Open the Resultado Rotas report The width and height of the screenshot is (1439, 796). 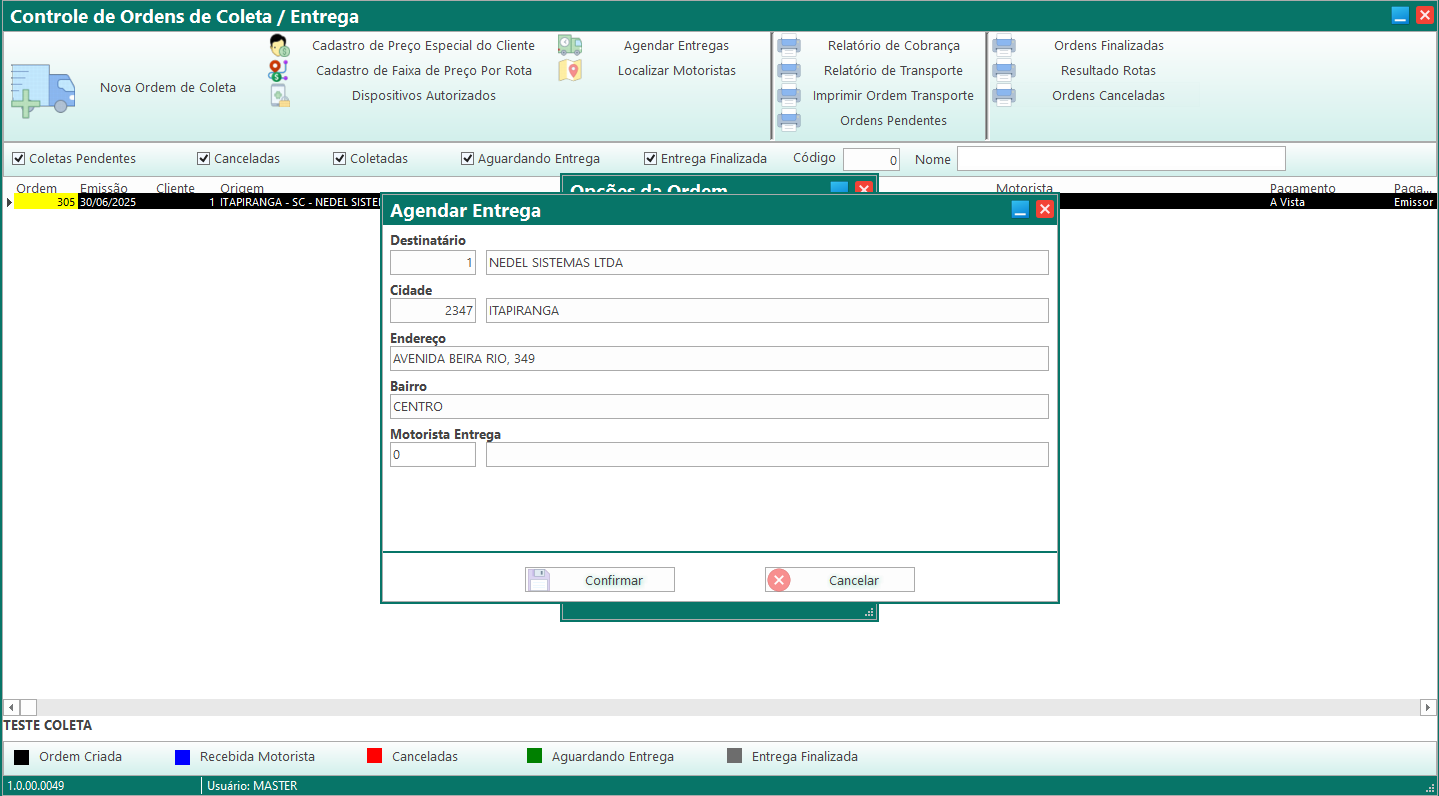[x=1107, y=71]
